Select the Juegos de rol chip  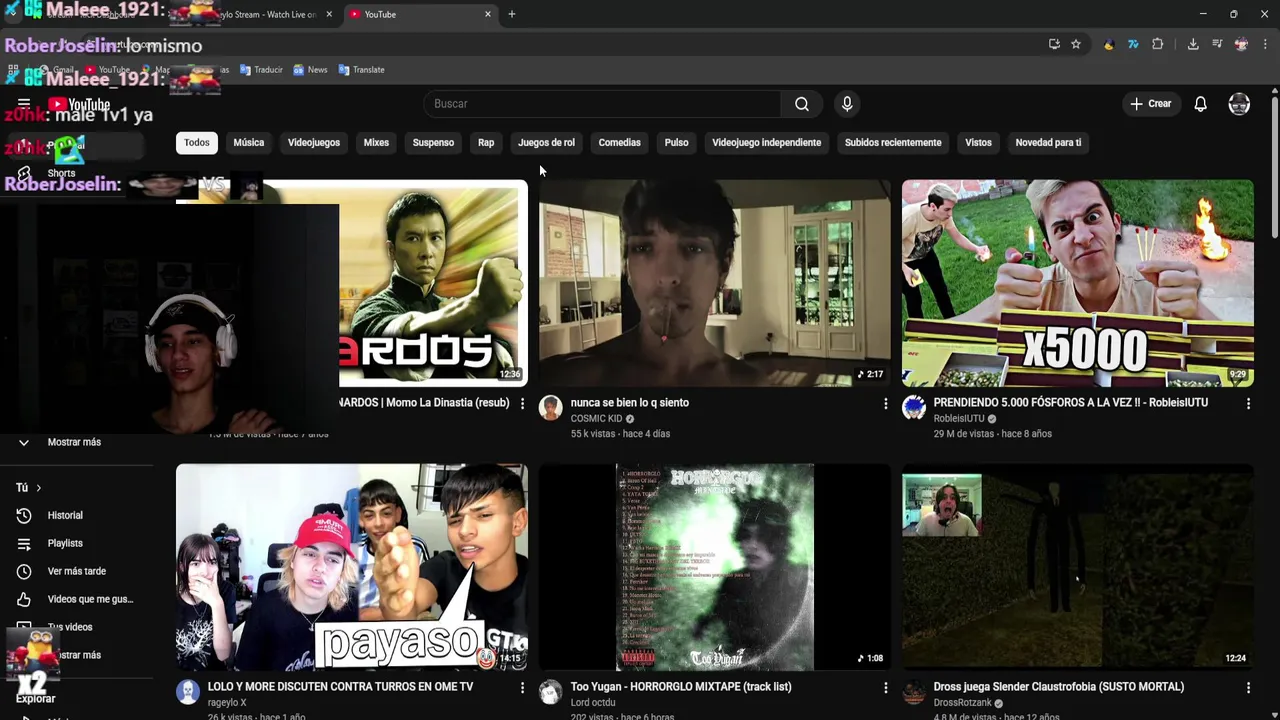click(546, 142)
